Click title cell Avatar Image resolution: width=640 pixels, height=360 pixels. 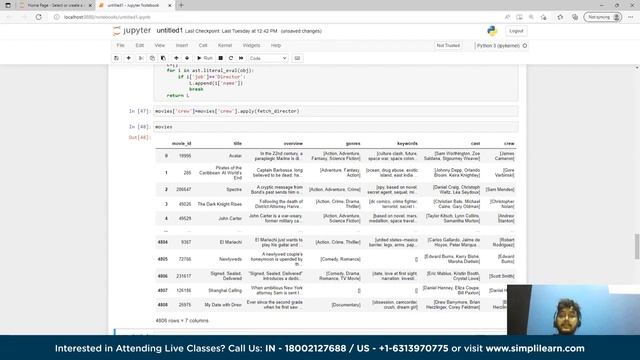235,156
